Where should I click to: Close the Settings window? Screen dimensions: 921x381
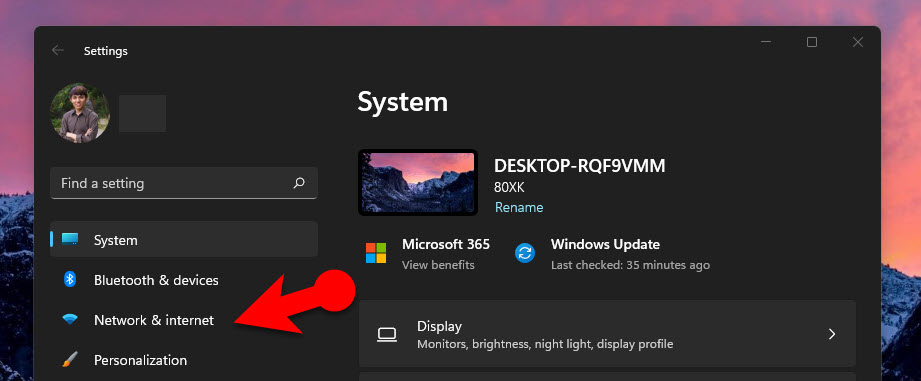(858, 42)
